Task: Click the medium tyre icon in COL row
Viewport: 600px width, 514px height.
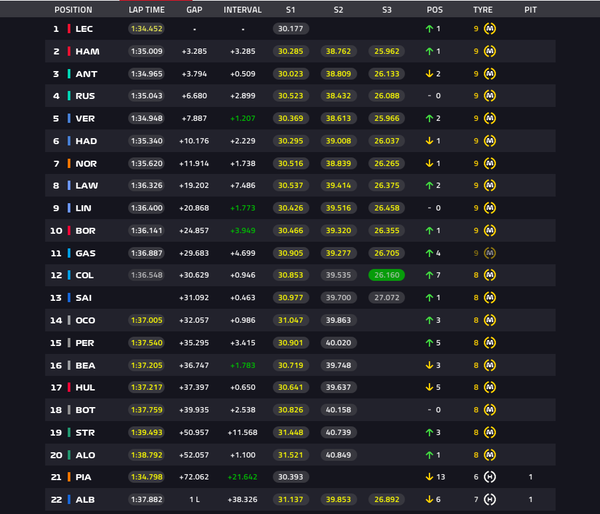Action: [x=490, y=275]
